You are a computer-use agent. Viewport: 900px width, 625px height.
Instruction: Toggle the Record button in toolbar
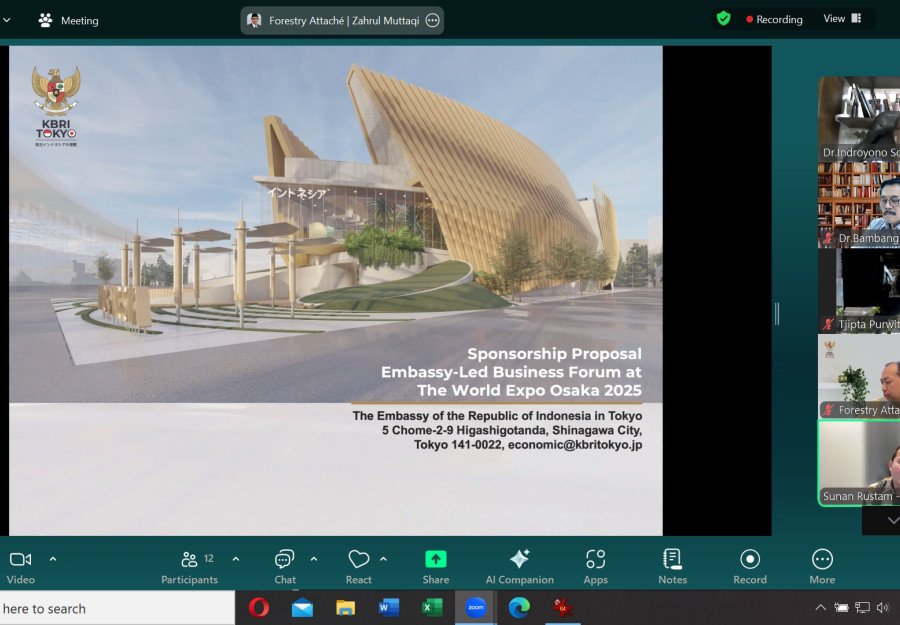click(750, 566)
